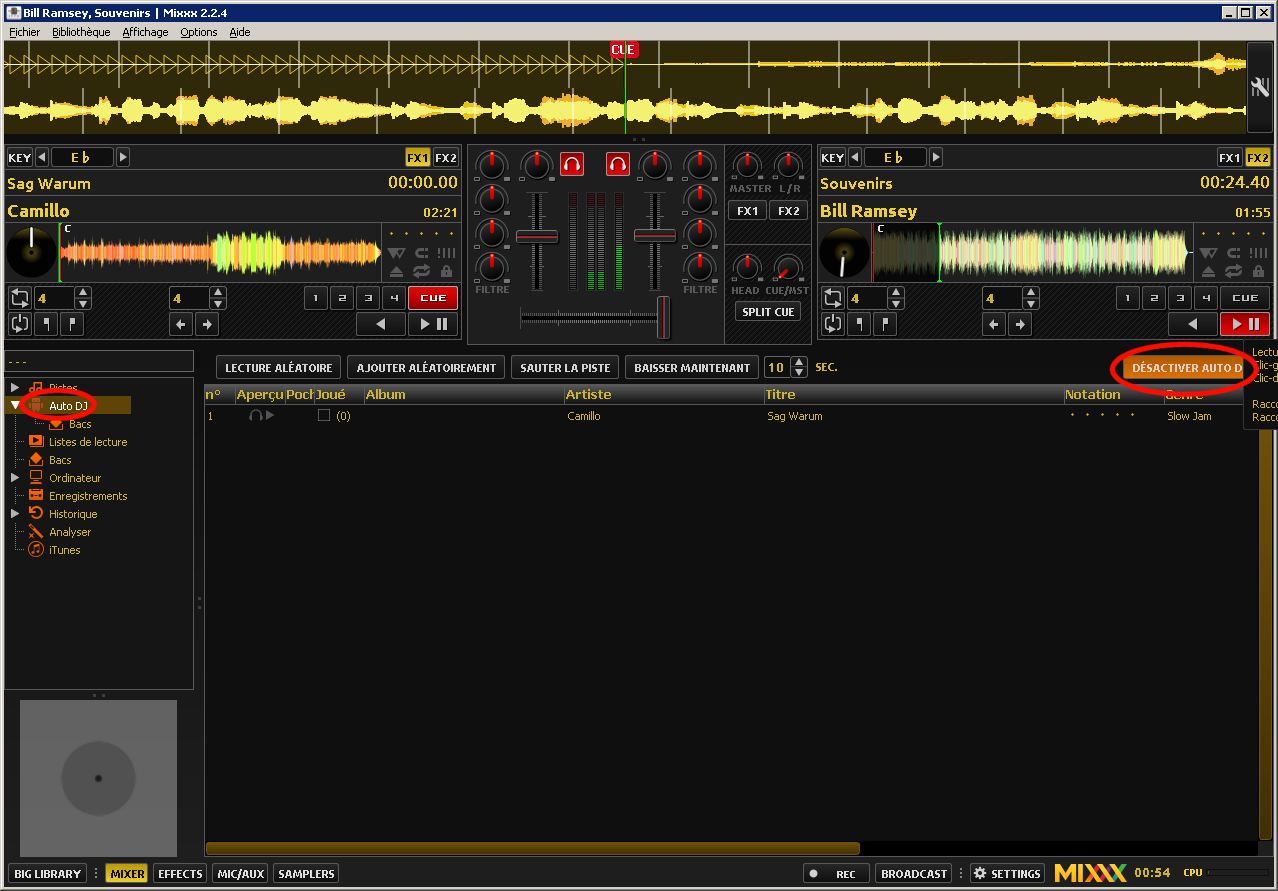Activate beatloop on the Bill Ramsey deck

pos(833,298)
